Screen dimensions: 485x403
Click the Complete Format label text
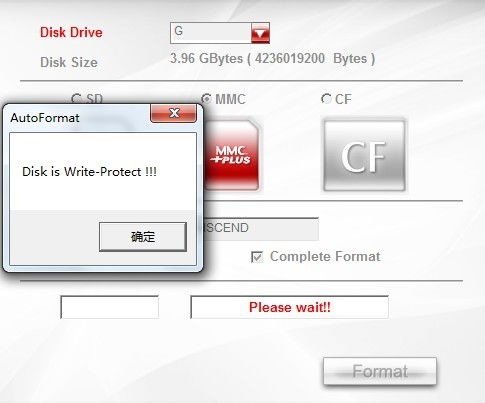click(325, 257)
